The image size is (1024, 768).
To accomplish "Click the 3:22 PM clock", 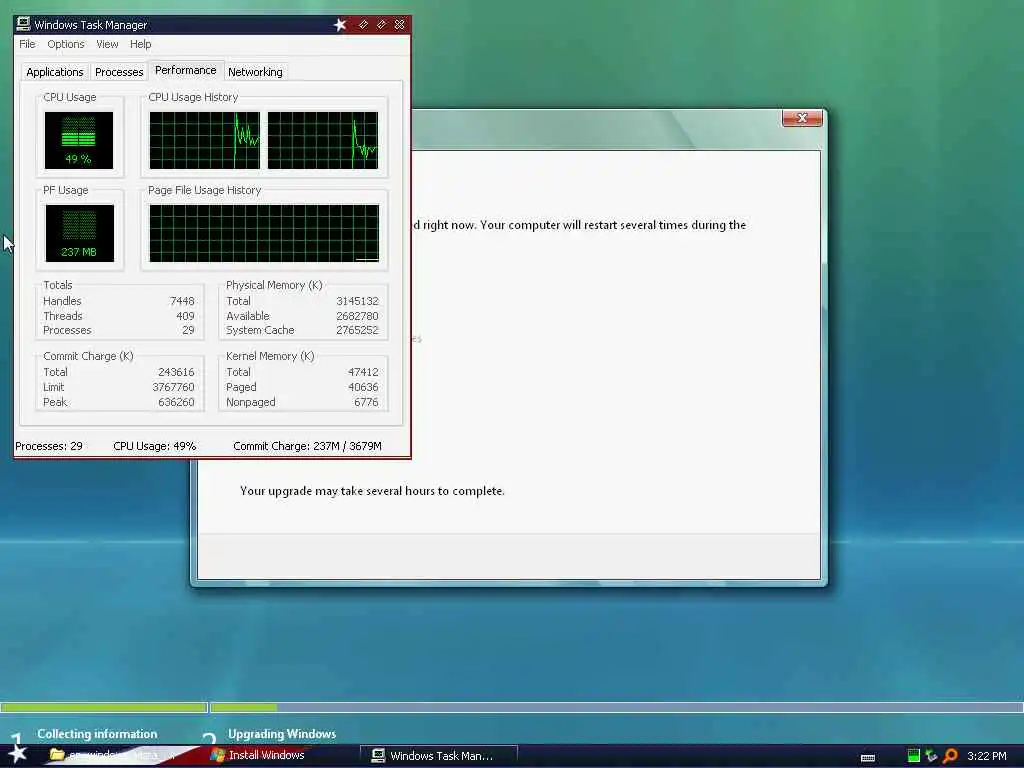I will tap(986, 756).
